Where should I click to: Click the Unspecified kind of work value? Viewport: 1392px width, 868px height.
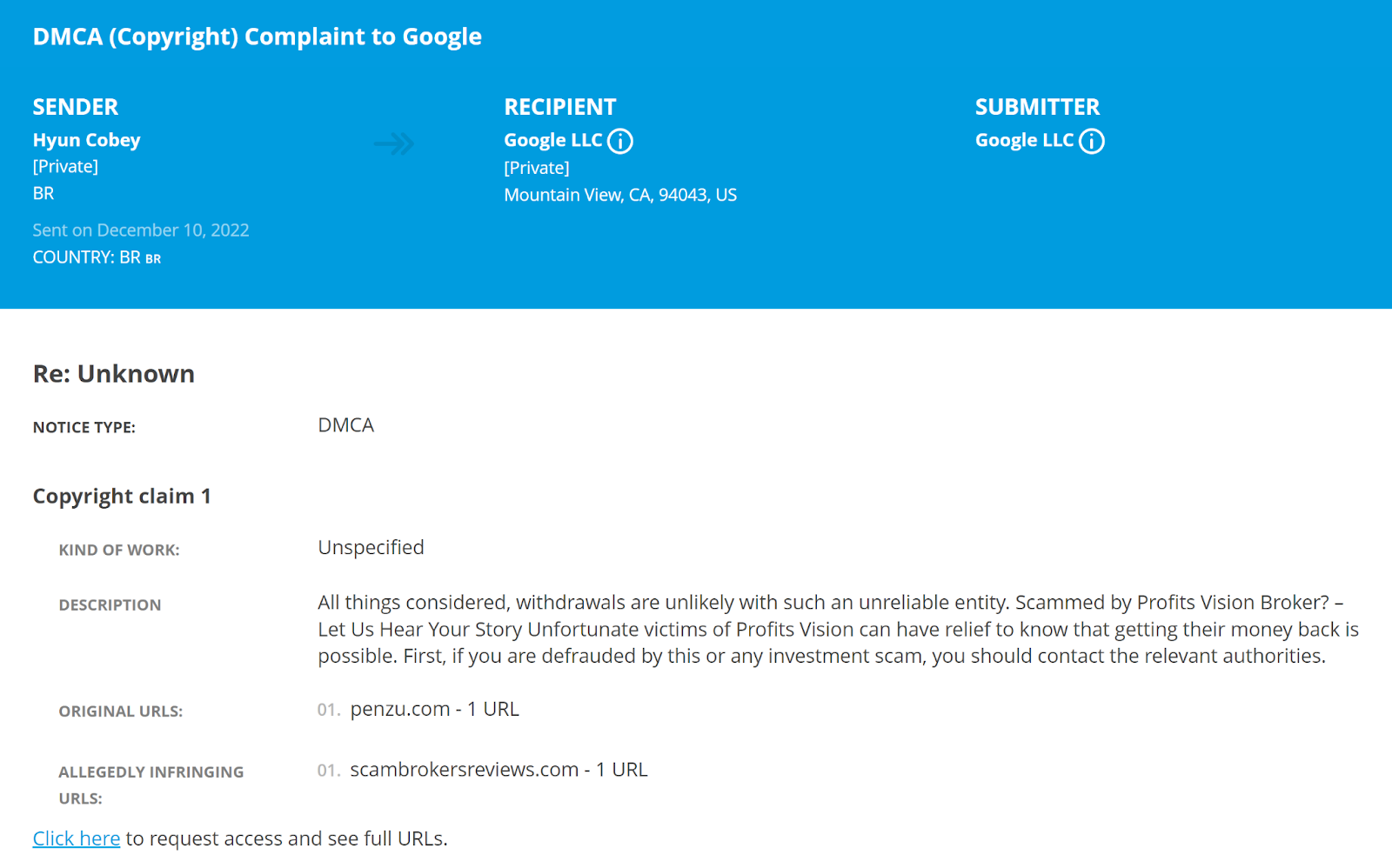click(371, 547)
